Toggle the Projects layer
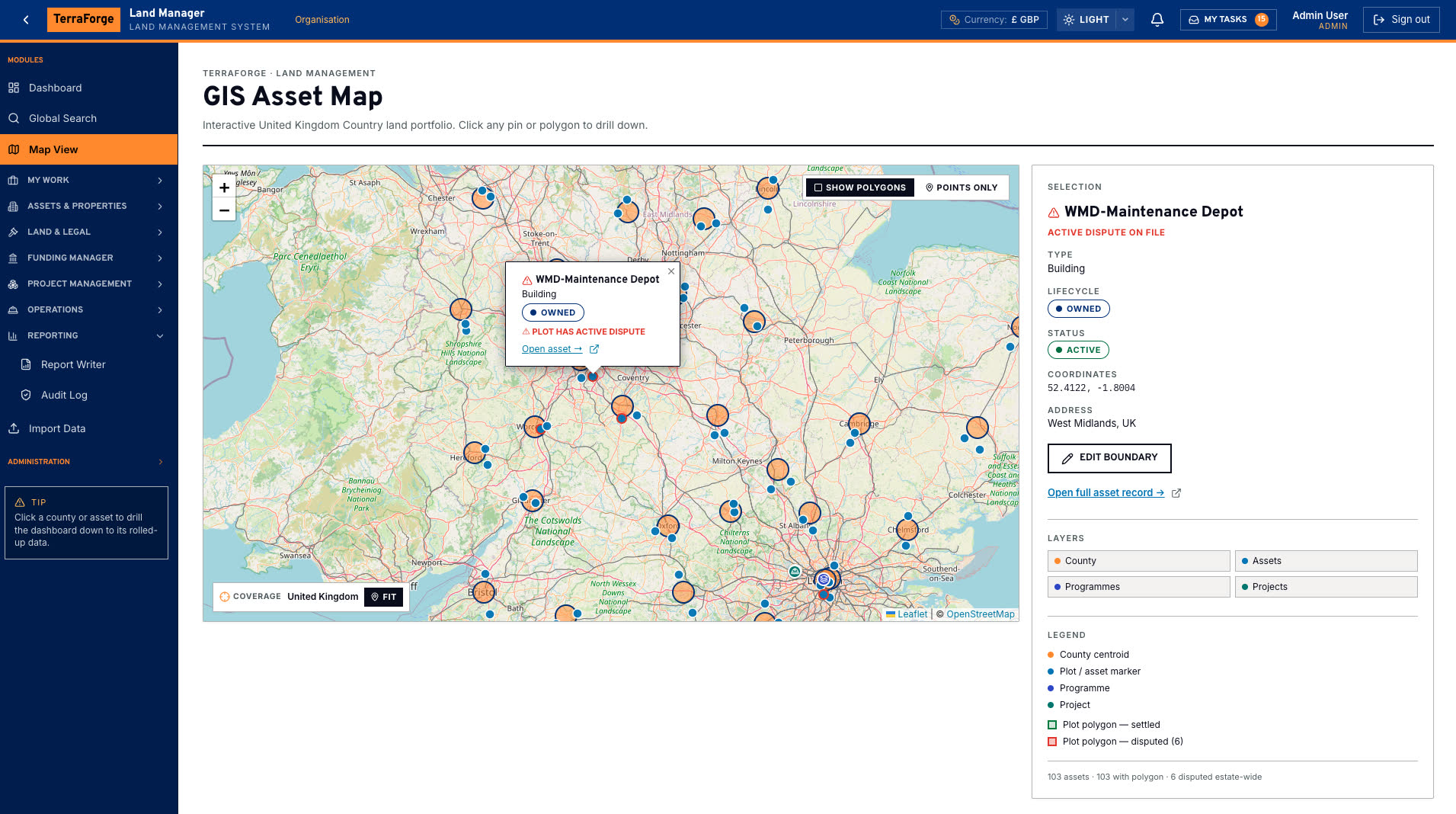Viewport: 1456px width, 814px height. (x=1326, y=587)
